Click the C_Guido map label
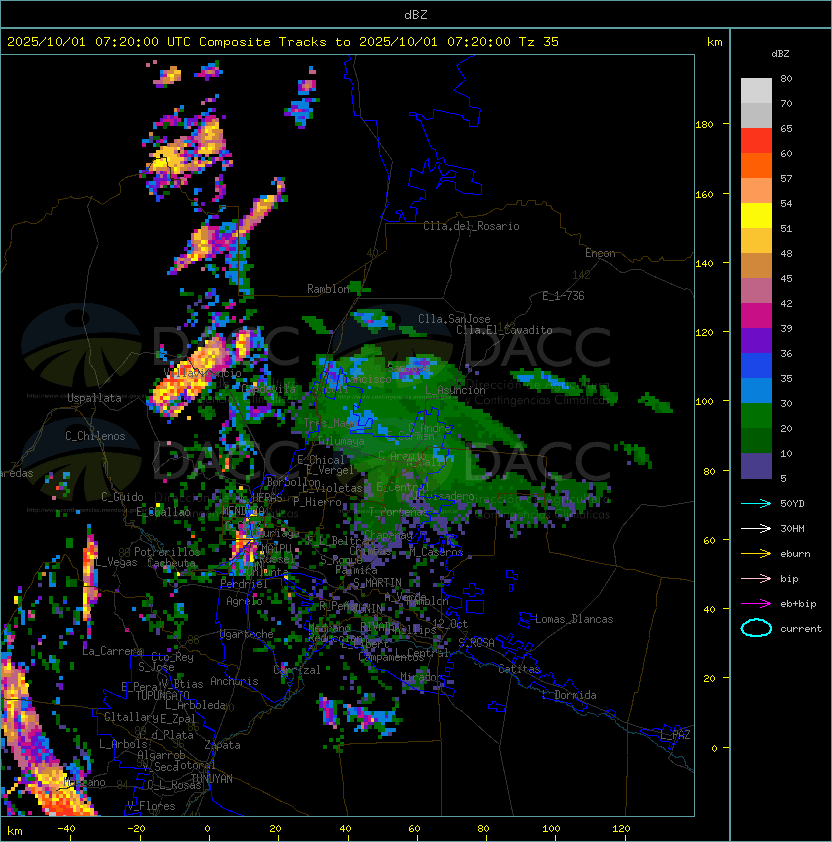 tap(122, 497)
